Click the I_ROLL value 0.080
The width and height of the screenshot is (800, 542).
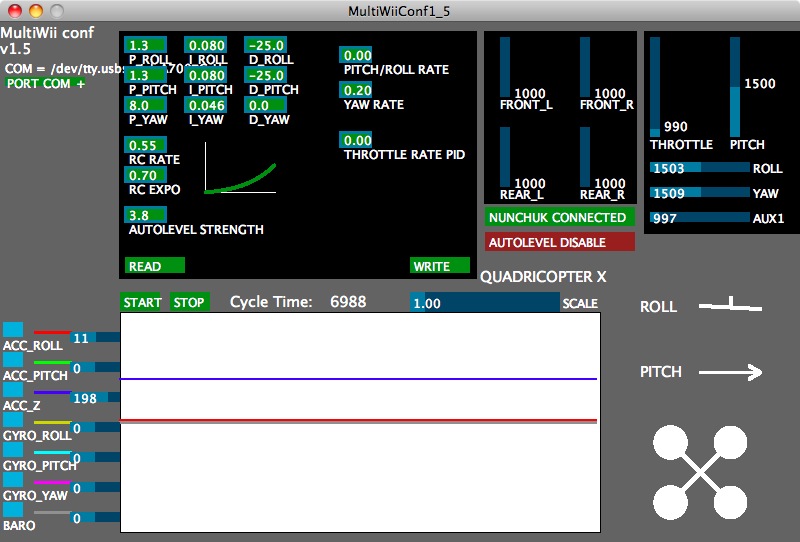click(205, 45)
